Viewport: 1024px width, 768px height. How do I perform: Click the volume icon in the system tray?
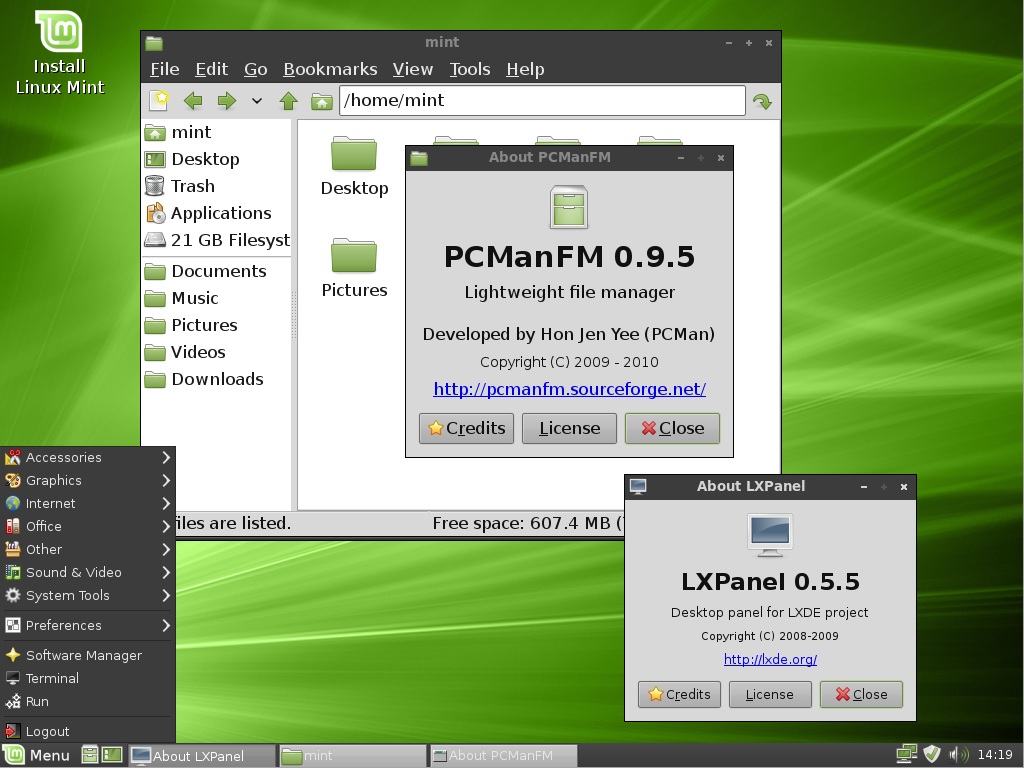pos(958,754)
